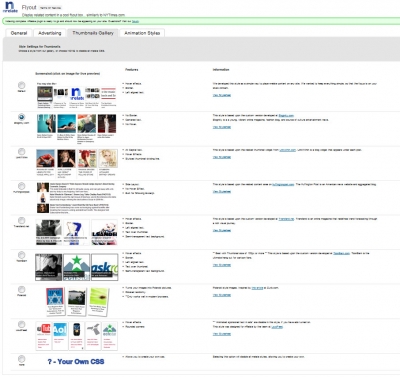The width and height of the screenshot is (400, 377).
Task: Follow the HuffingtonPost.com link in the information column
Action: [x=283, y=184]
